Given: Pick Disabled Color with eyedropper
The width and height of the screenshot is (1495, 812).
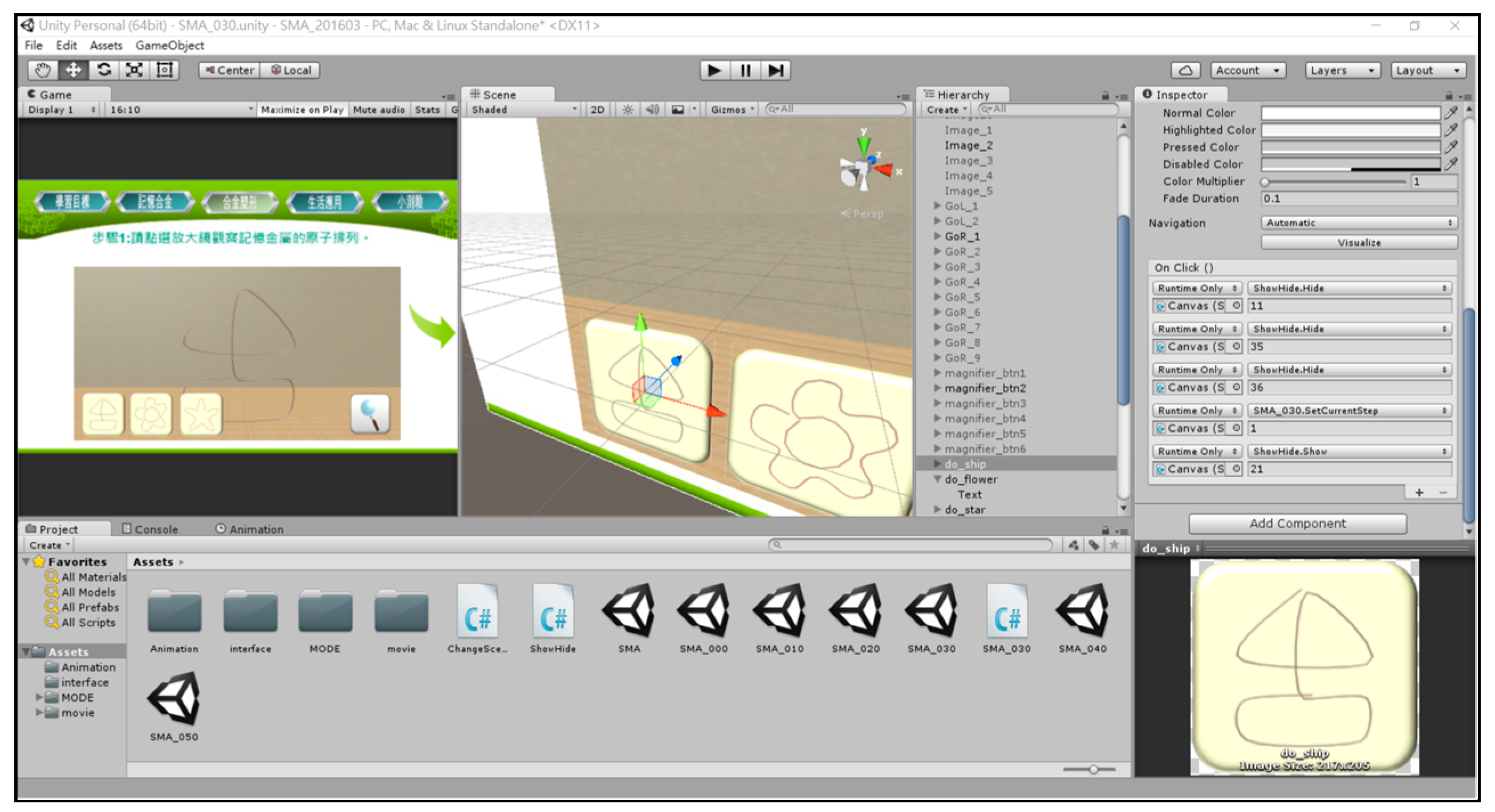Looking at the screenshot, I should pos(1451,164).
